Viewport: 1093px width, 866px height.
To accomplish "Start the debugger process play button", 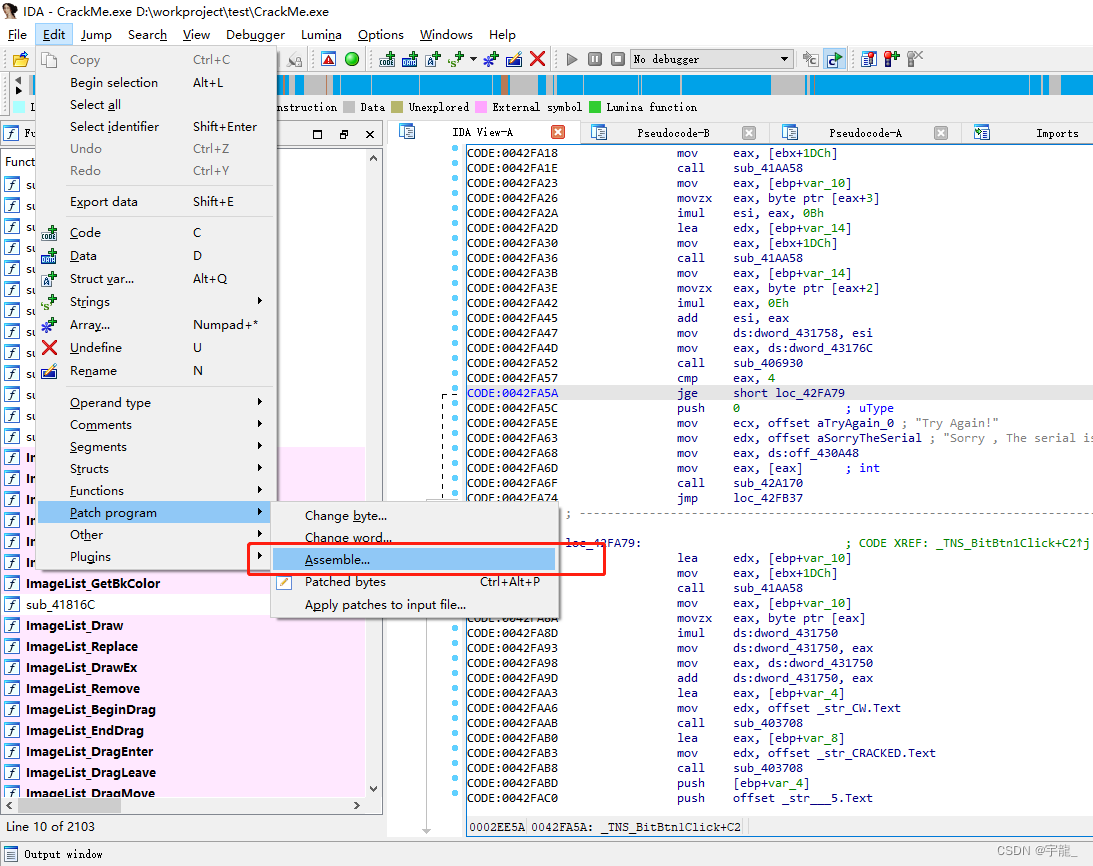I will click(x=572, y=59).
